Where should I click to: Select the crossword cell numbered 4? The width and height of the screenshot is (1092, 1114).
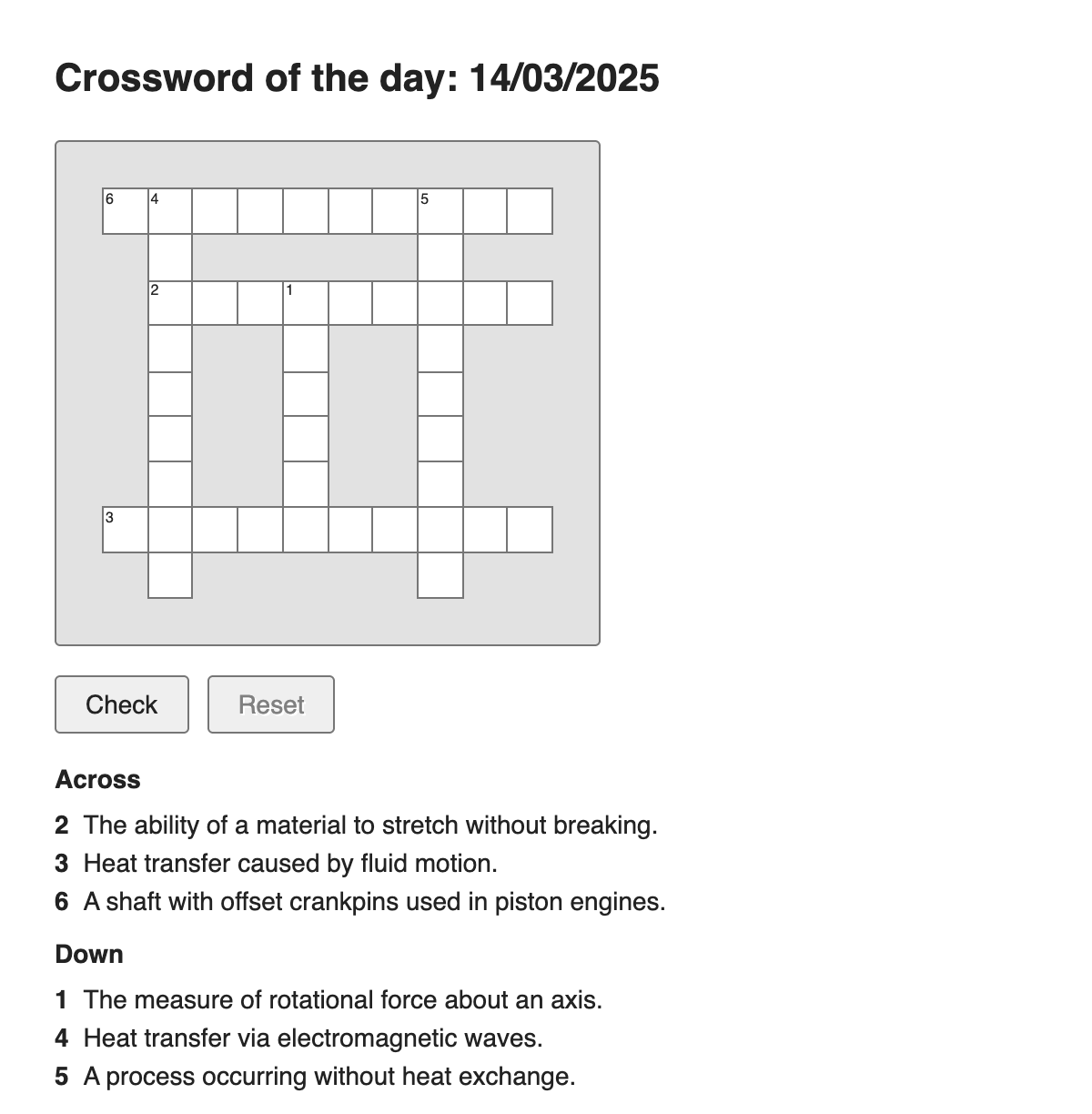[170, 211]
